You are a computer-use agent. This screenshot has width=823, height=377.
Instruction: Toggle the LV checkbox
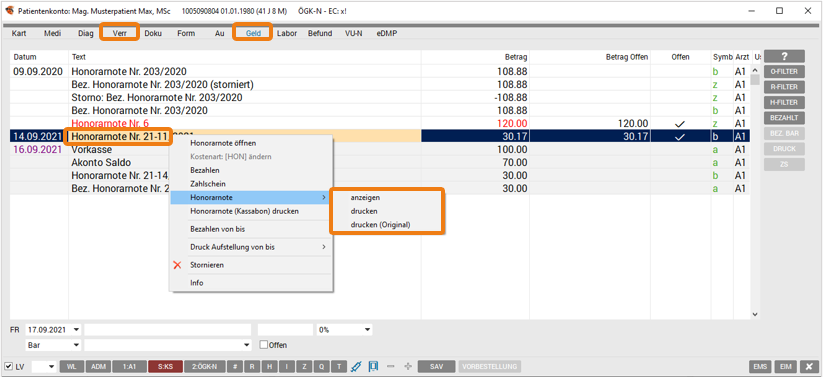point(8,366)
